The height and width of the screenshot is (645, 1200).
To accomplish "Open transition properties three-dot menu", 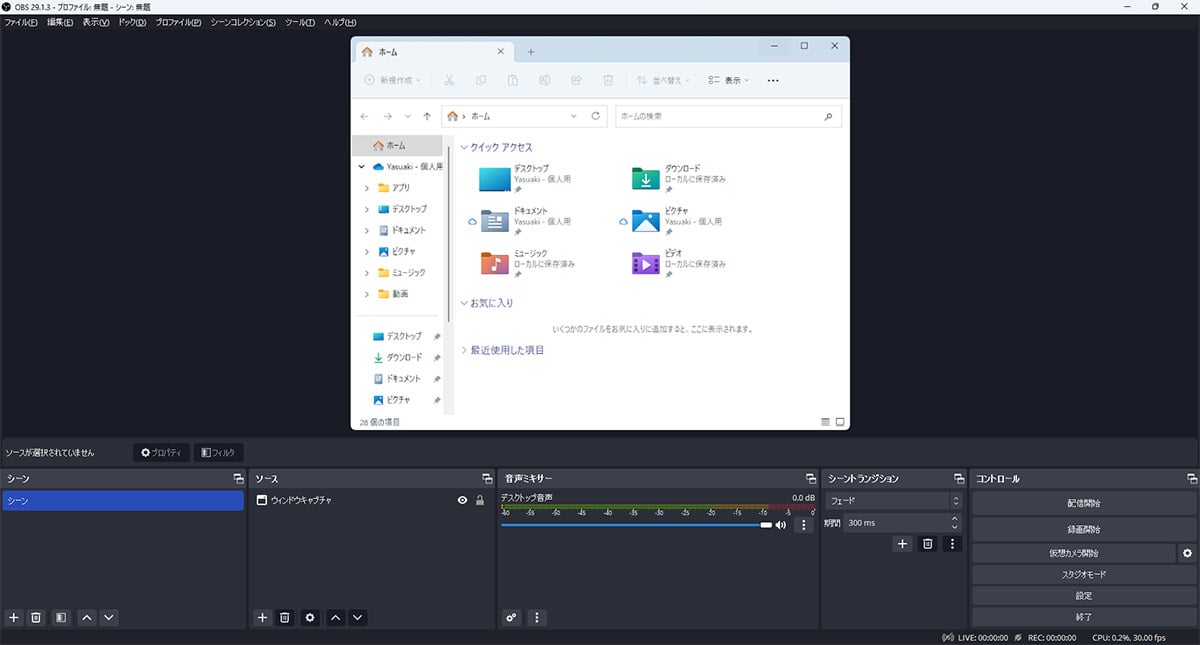I will (952, 543).
